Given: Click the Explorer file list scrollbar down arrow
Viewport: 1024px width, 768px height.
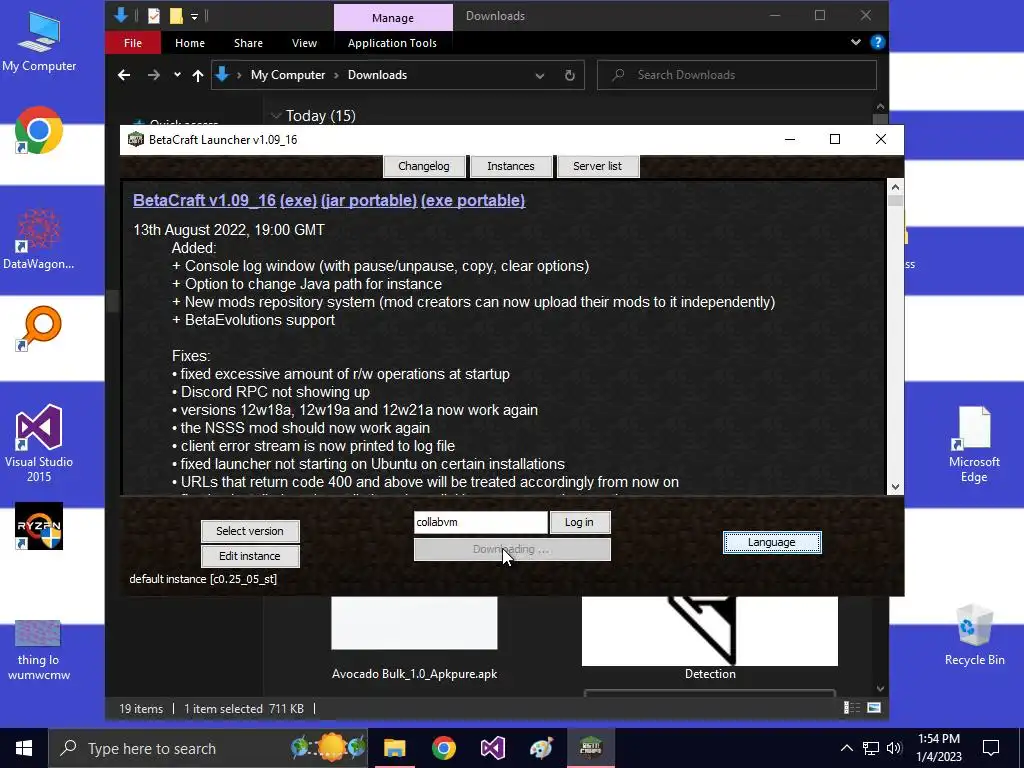Looking at the screenshot, I should point(880,688).
